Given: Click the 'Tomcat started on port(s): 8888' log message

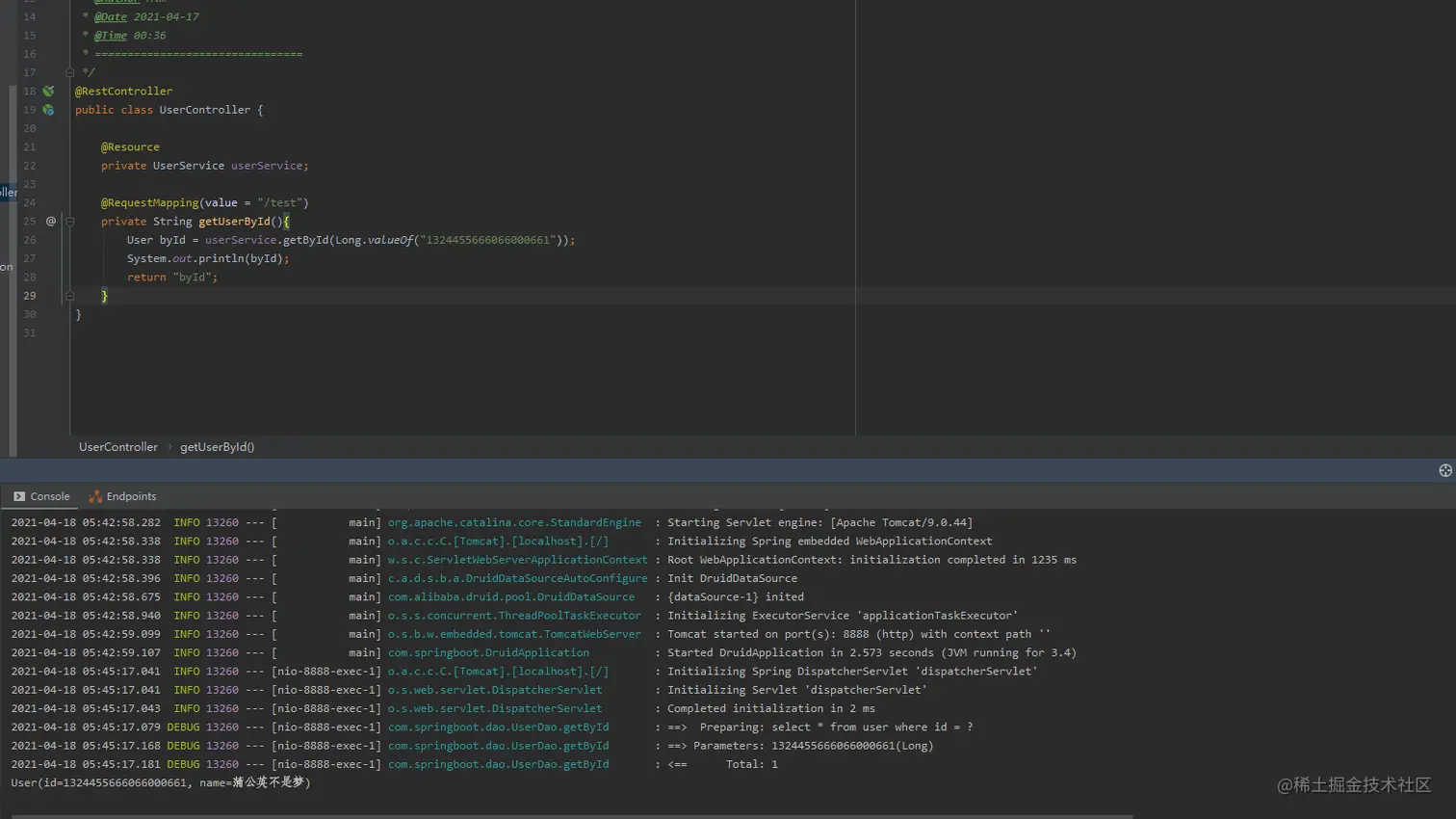Looking at the screenshot, I should coord(859,634).
